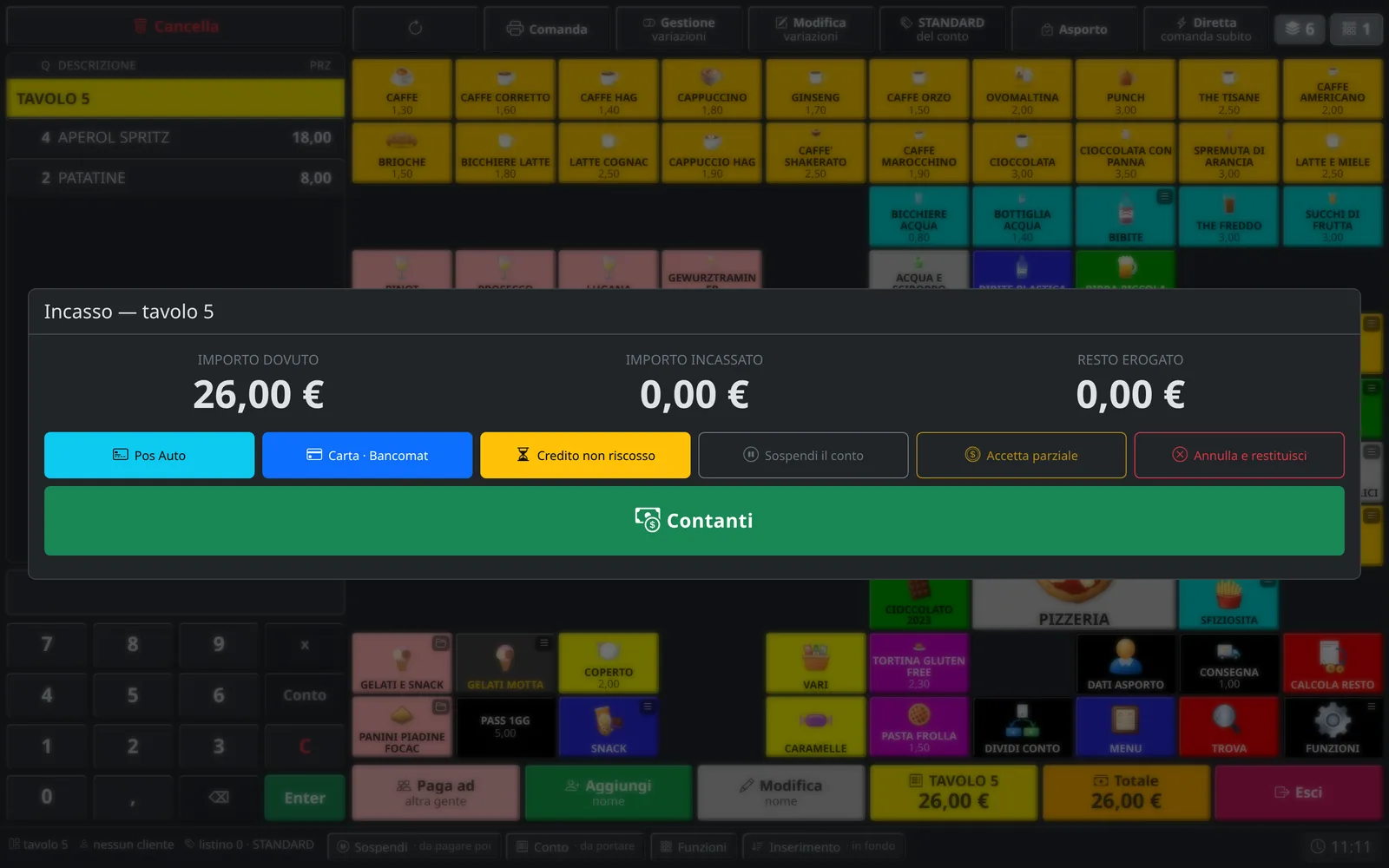This screenshot has height=868, width=1389.
Task: Select STANDARD del conto
Action: pyautogui.click(x=942, y=29)
